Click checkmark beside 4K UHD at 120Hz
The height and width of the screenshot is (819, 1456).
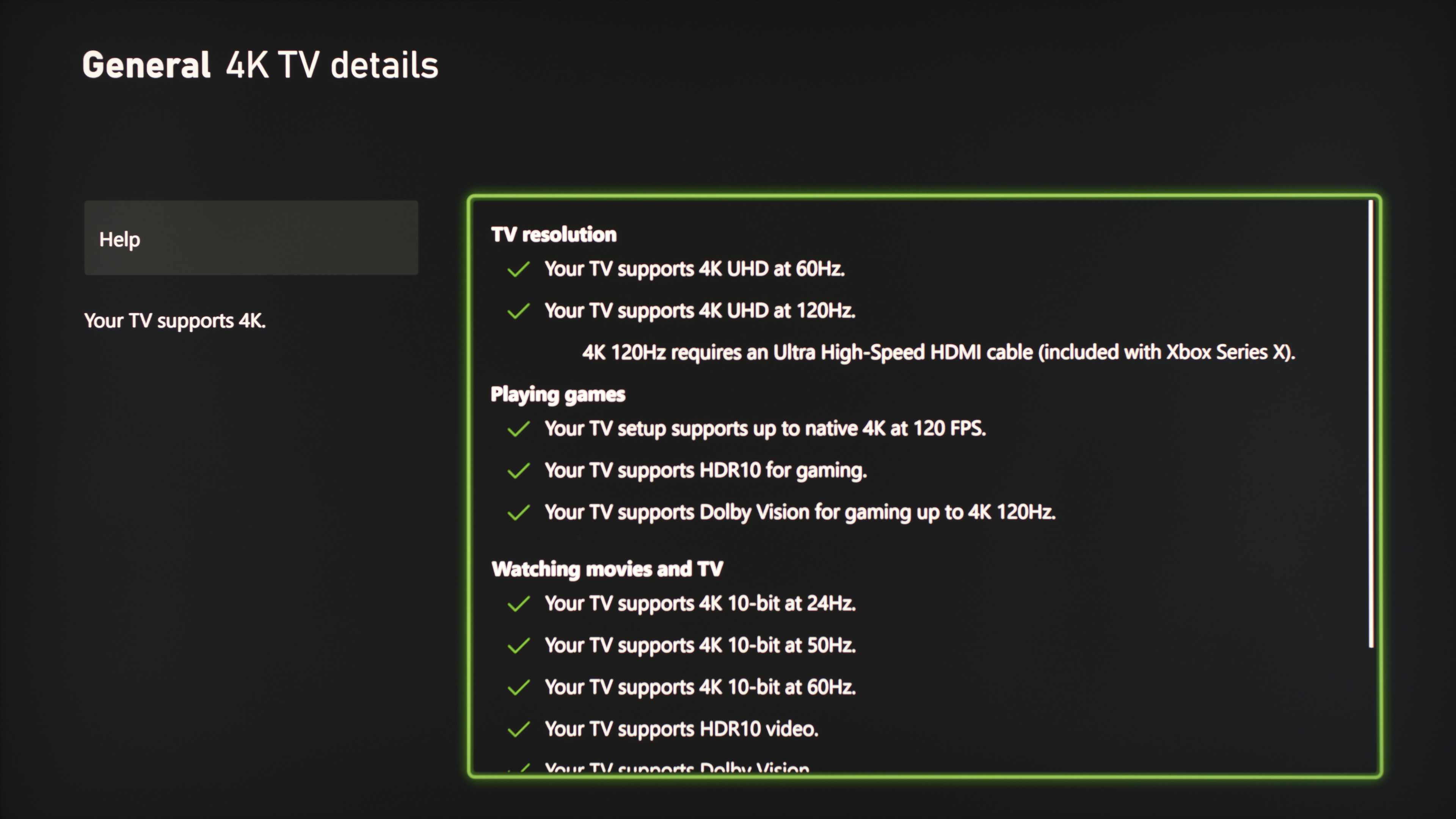point(518,311)
